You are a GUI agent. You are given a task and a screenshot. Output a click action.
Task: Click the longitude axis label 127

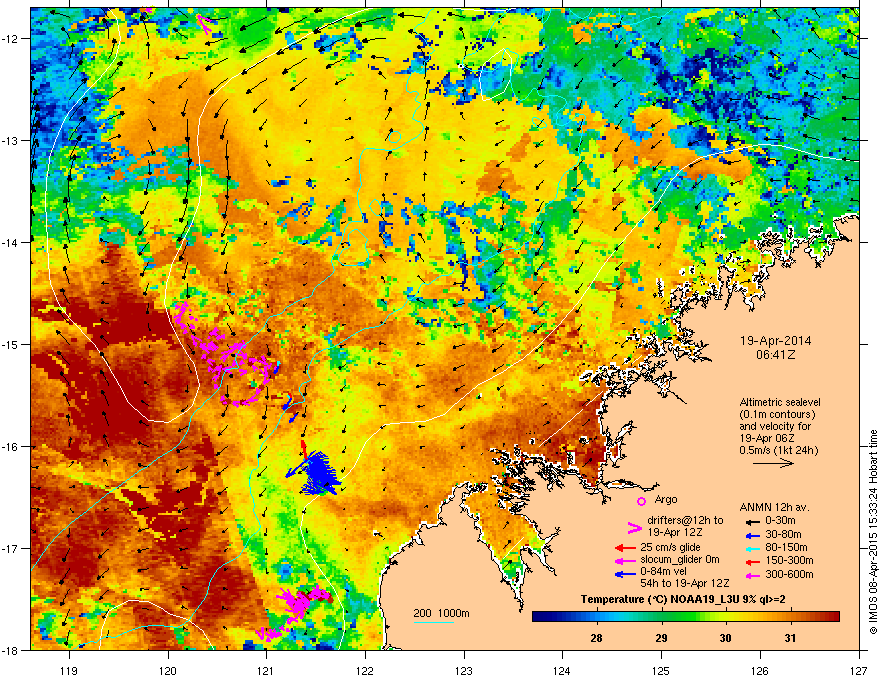coord(859,670)
